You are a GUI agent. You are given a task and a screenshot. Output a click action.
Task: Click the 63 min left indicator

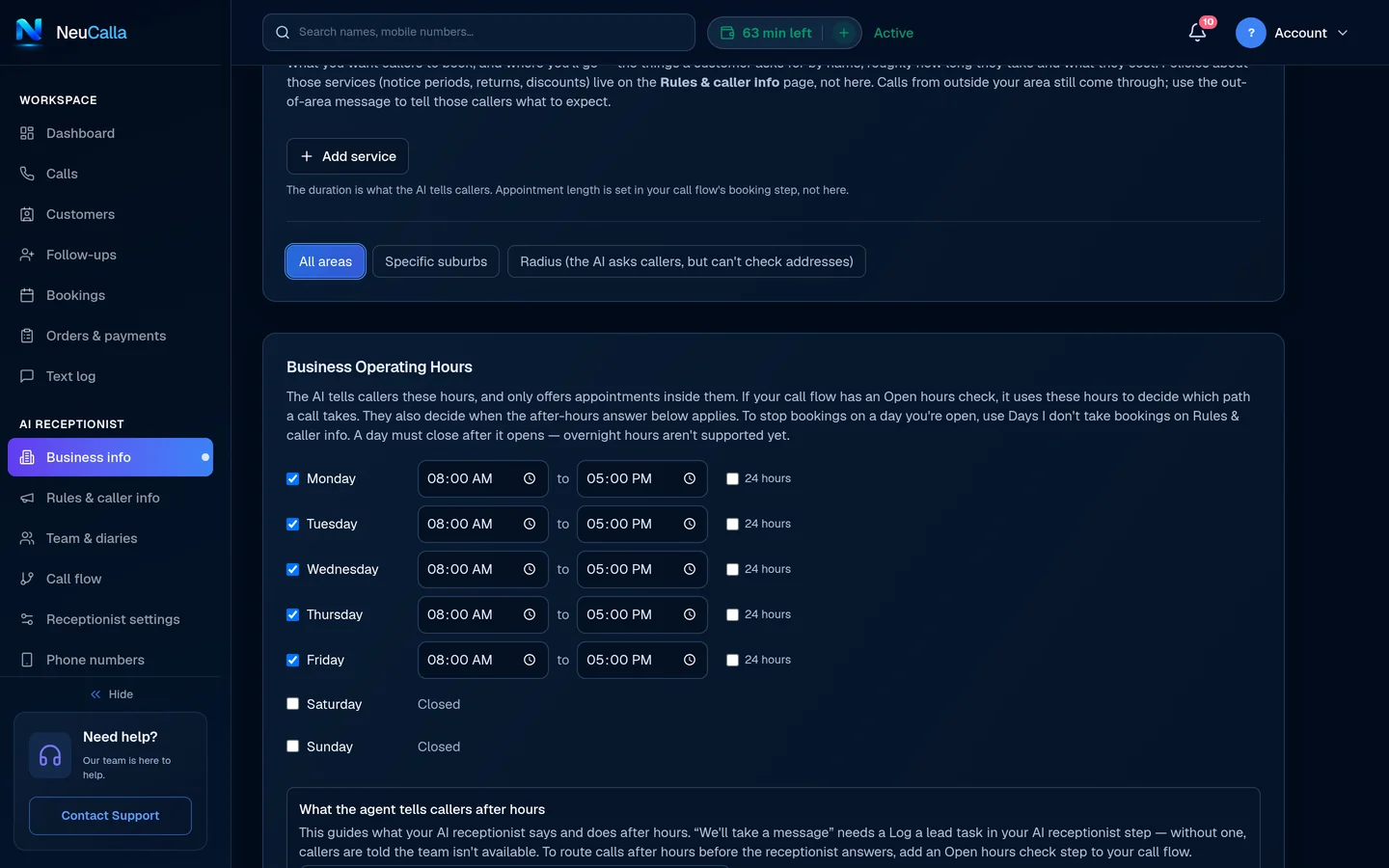click(x=767, y=33)
